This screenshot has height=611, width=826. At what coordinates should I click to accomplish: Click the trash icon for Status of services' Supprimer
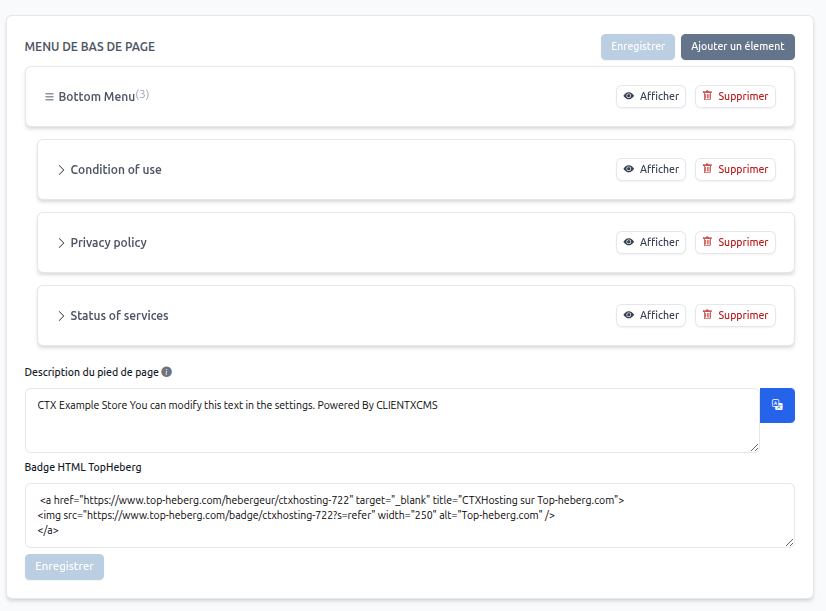[709, 315]
